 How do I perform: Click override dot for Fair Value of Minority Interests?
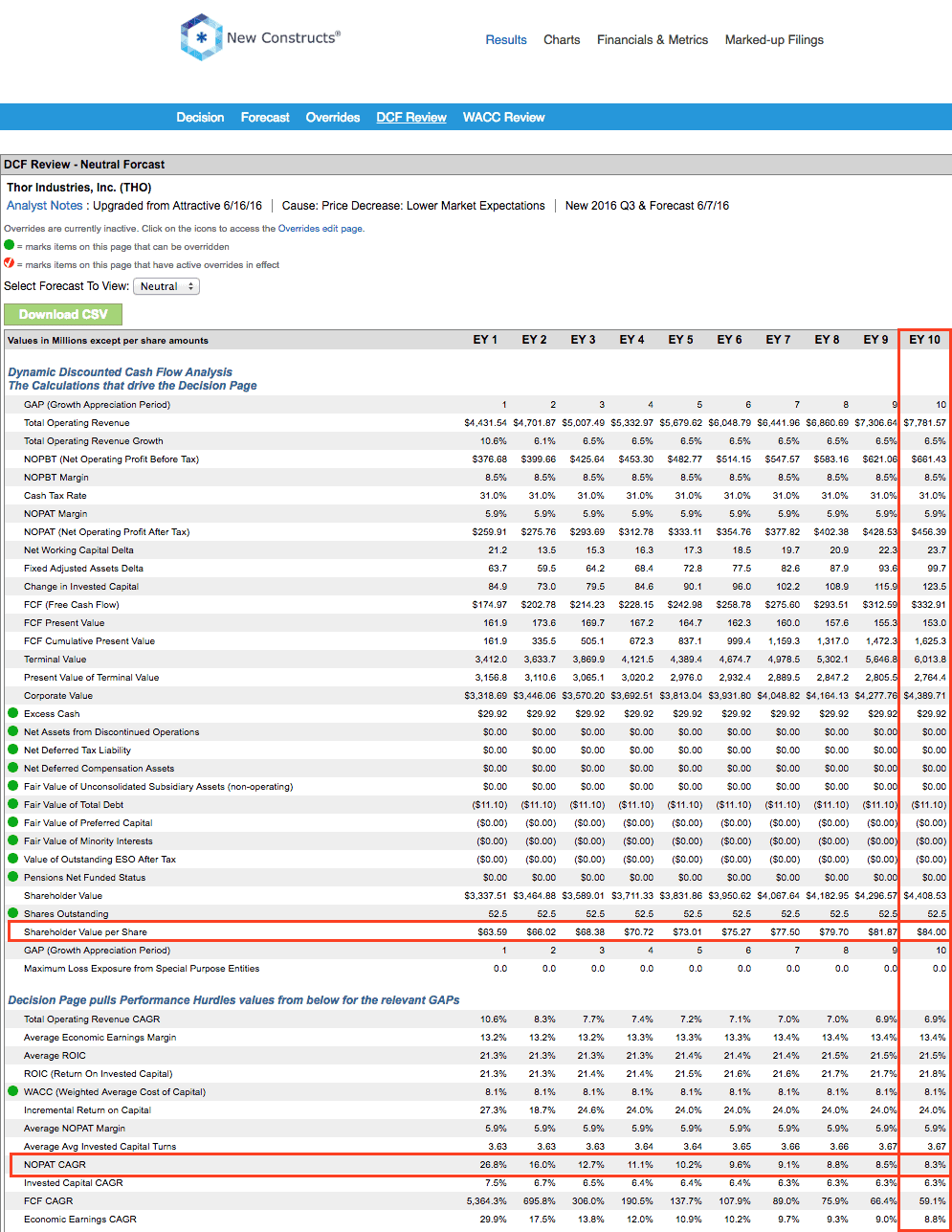point(13,840)
